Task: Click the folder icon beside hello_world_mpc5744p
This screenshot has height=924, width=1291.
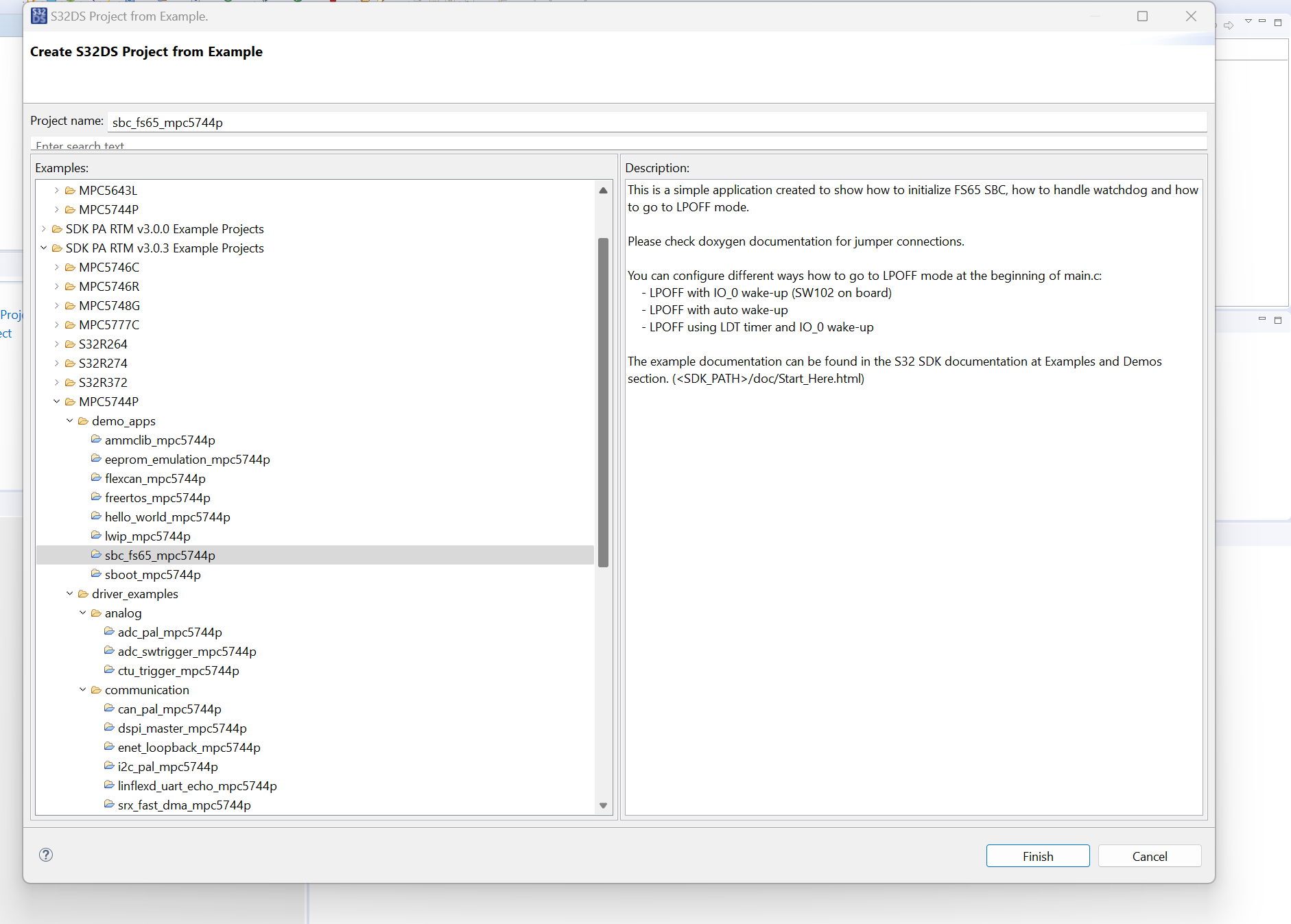Action: (x=96, y=516)
